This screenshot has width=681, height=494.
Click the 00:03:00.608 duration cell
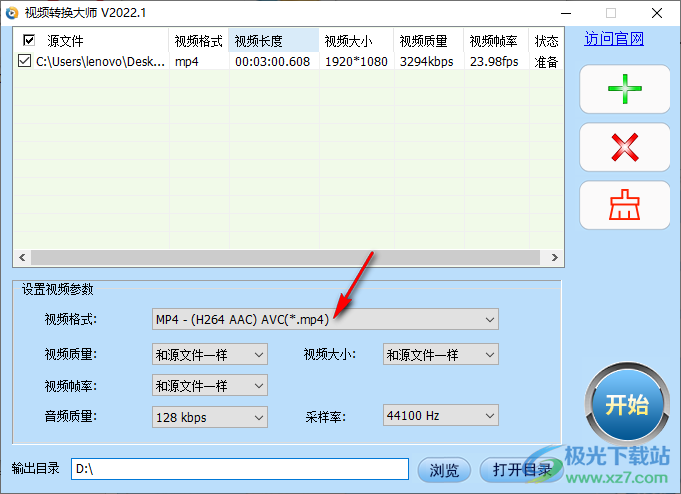[273, 61]
